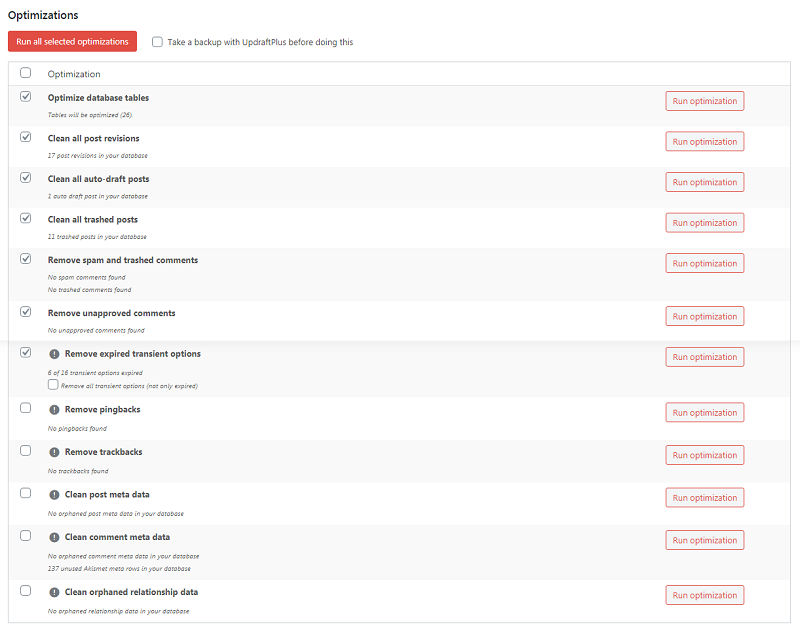The width and height of the screenshot is (800, 633).
Task: Click 'No pingbacks found' note
Action: 77,428
